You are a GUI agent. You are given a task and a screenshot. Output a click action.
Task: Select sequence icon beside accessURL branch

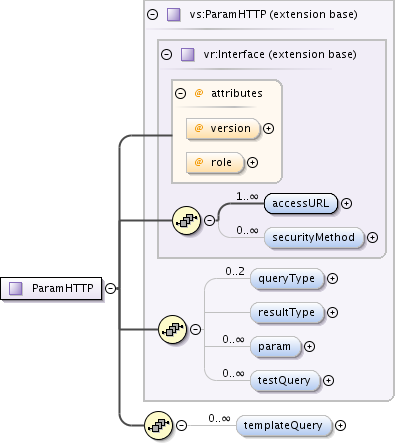[187, 220]
